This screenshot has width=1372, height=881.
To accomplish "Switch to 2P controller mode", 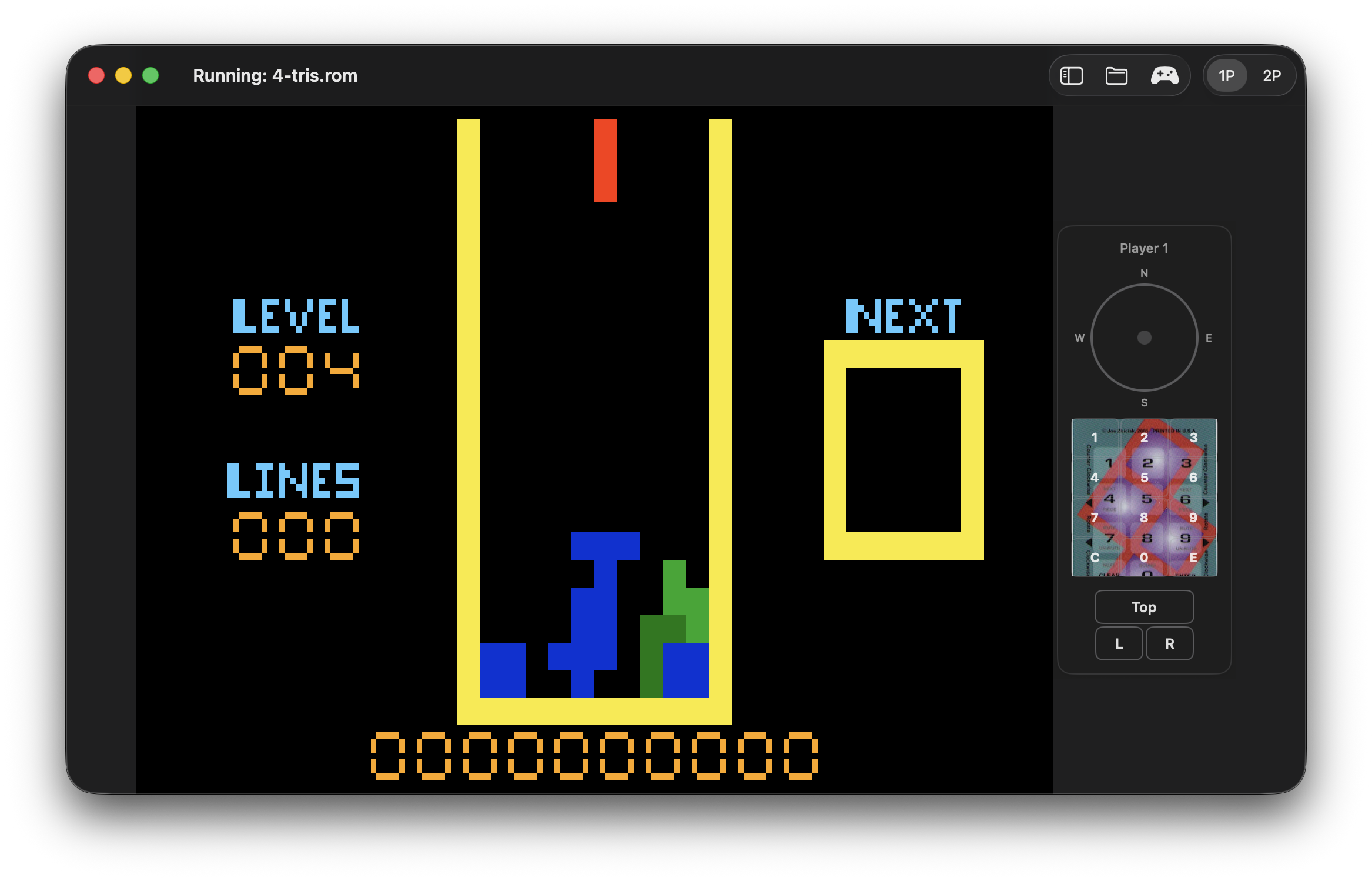I will click(1271, 76).
